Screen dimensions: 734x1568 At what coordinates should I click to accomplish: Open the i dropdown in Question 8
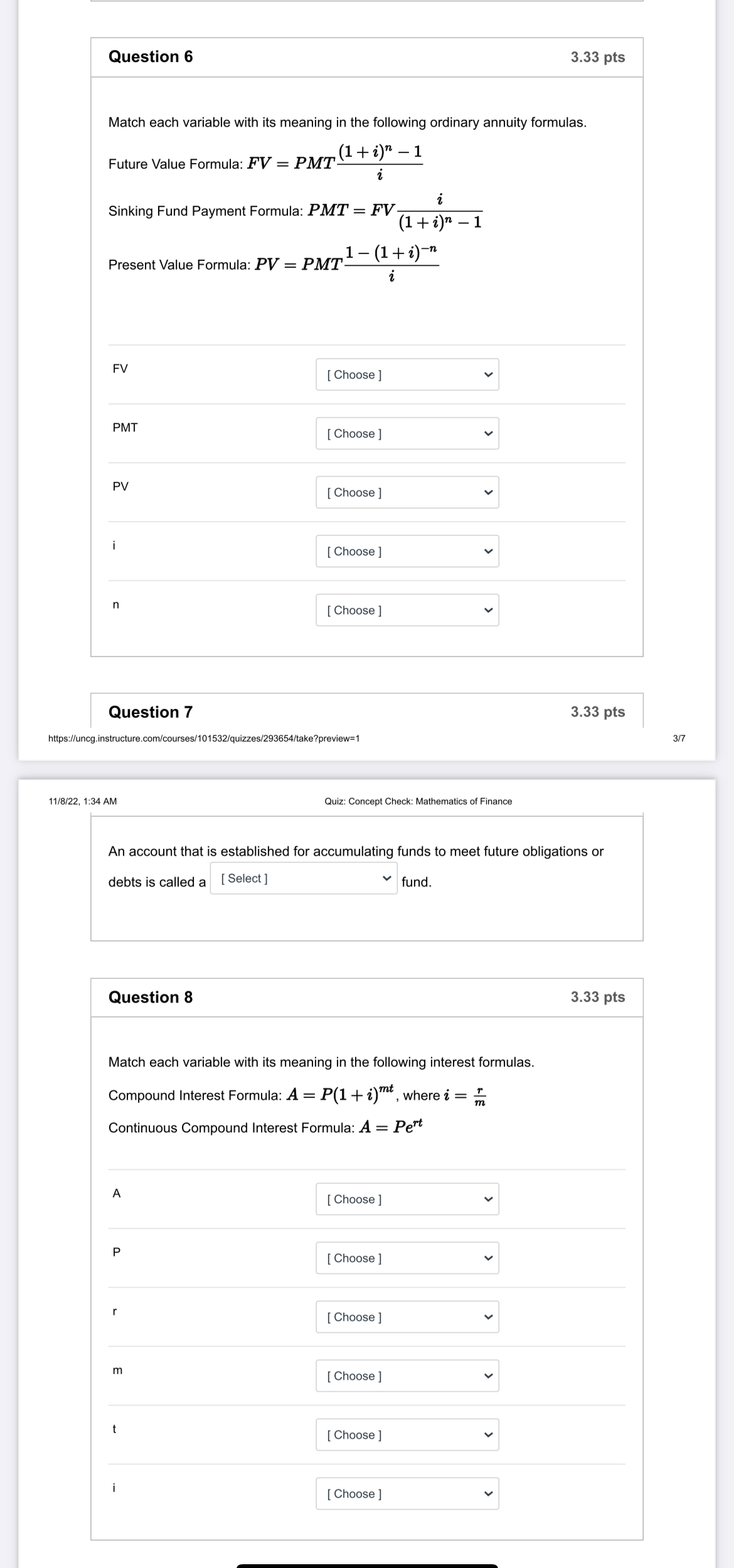pos(407,1494)
